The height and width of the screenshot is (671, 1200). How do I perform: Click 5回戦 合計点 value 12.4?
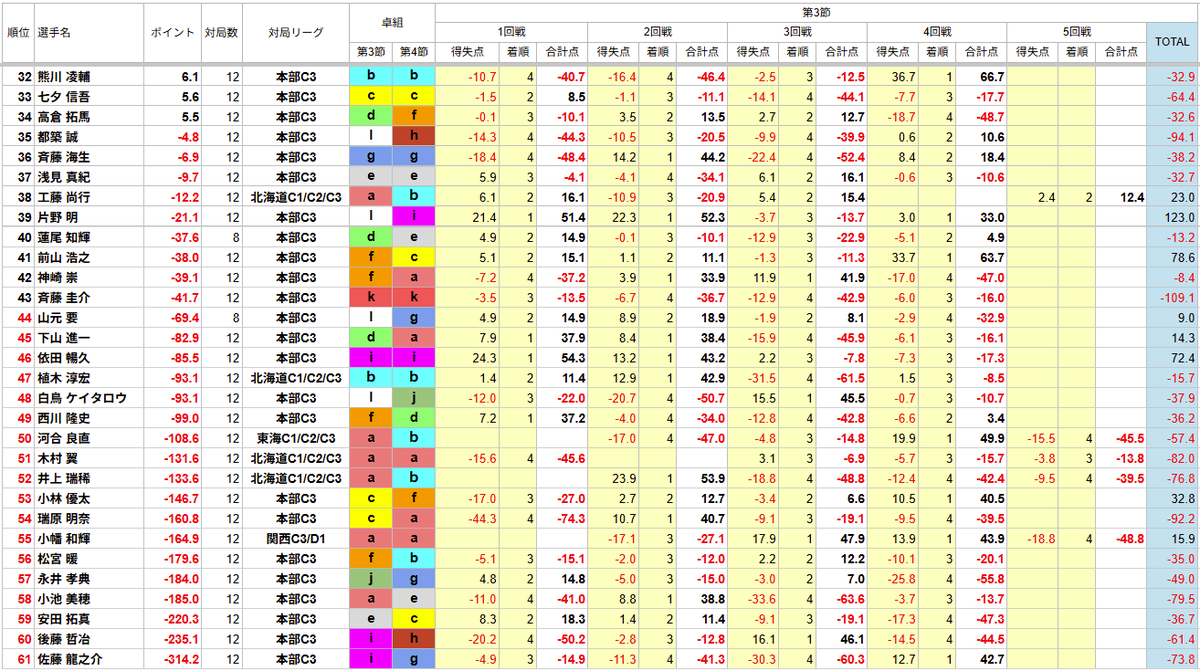click(1132, 197)
